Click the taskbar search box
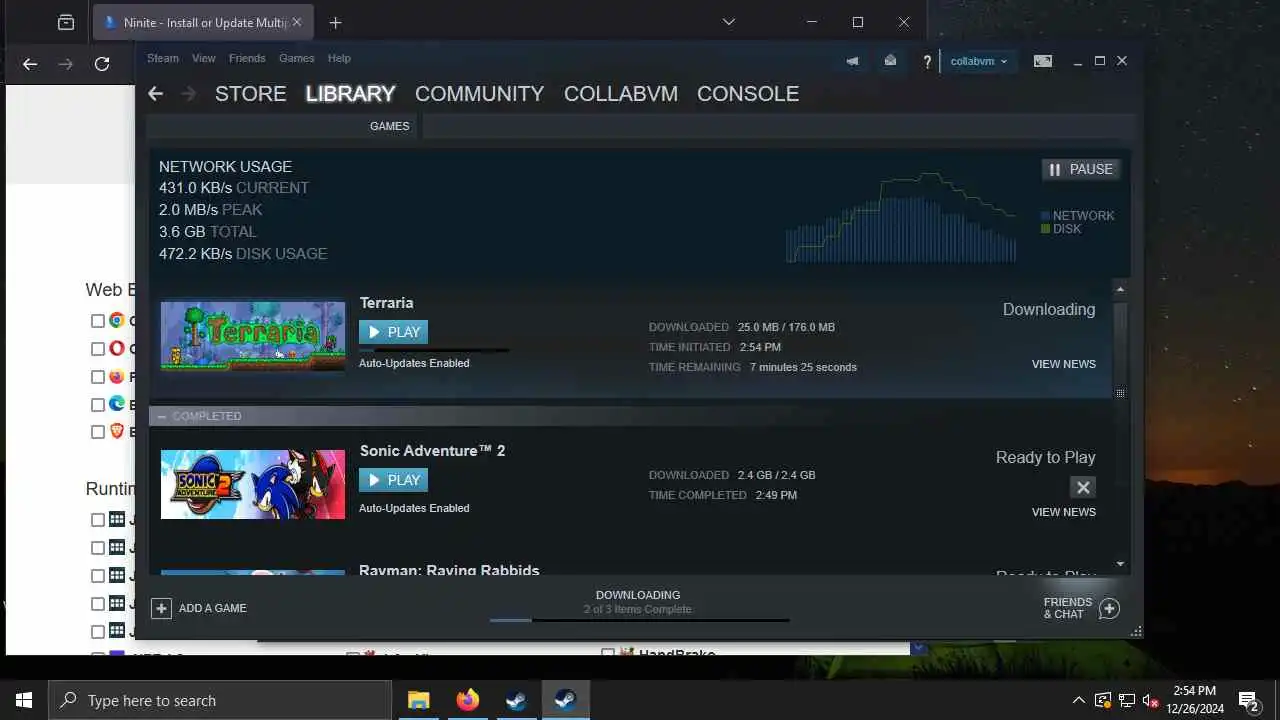This screenshot has width=1280, height=720. (x=220, y=700)
